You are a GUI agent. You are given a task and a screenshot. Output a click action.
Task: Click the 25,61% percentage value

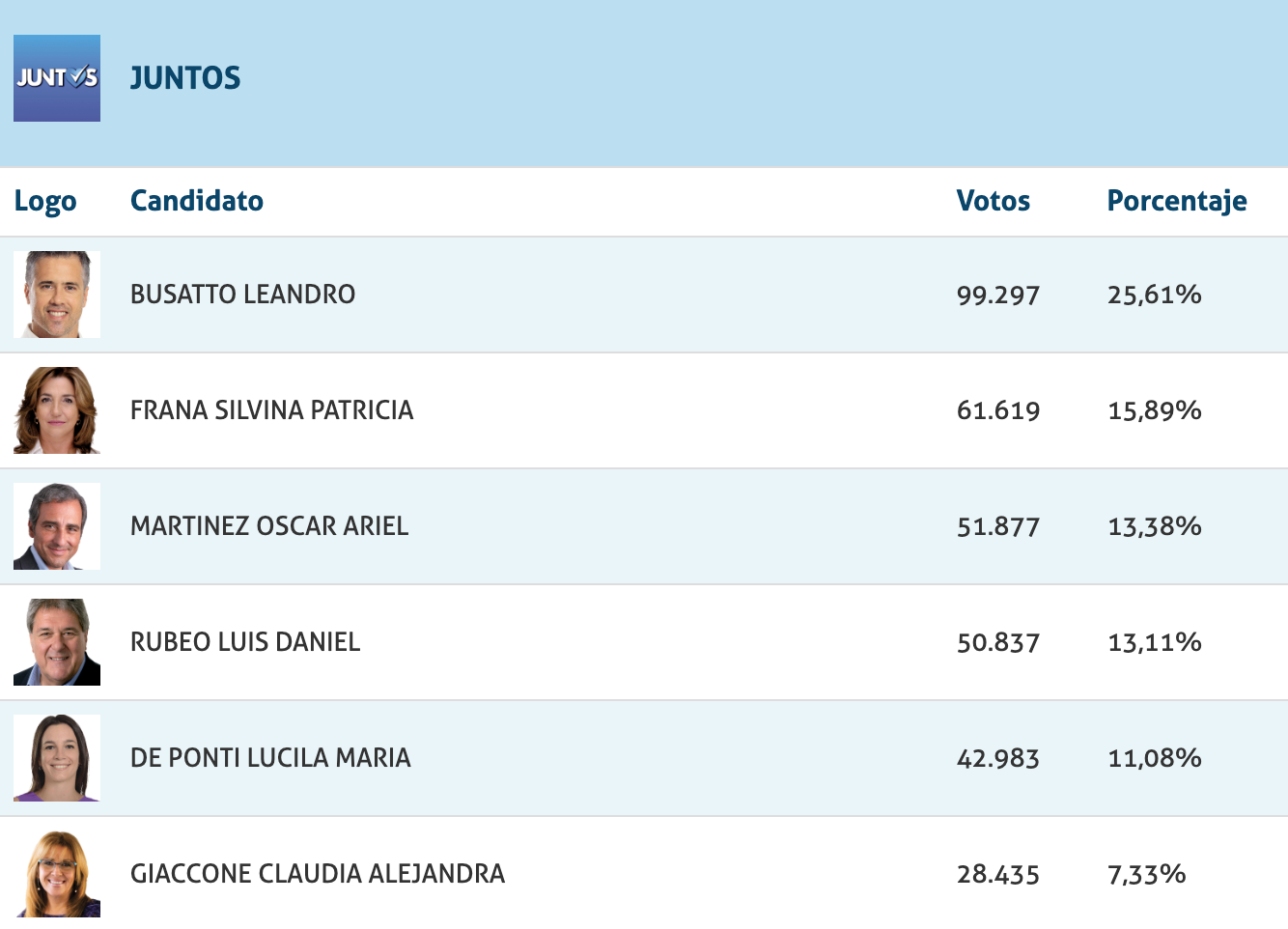(1155, 295)
